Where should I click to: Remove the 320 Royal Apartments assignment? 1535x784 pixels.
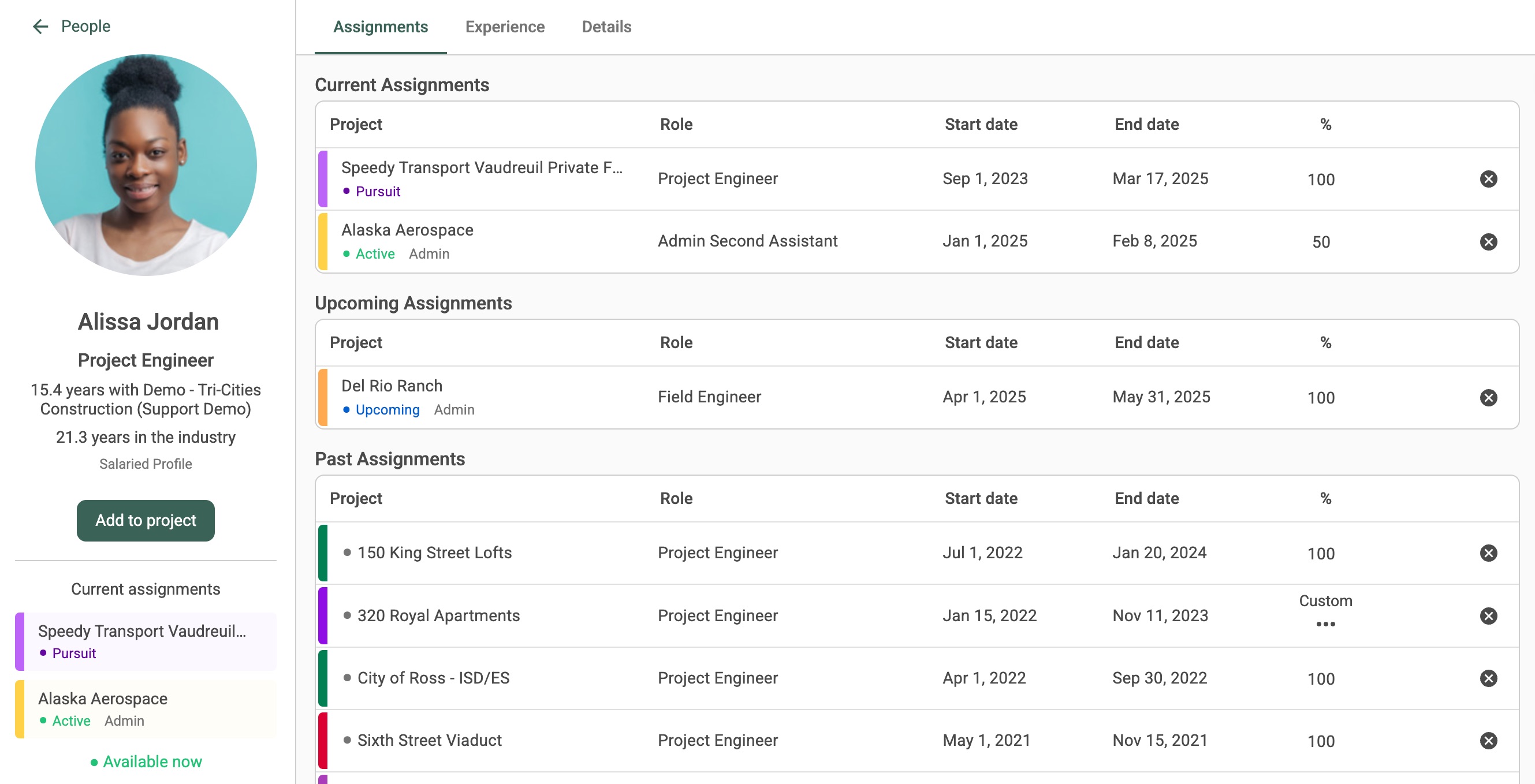(x=1488, y=615)
